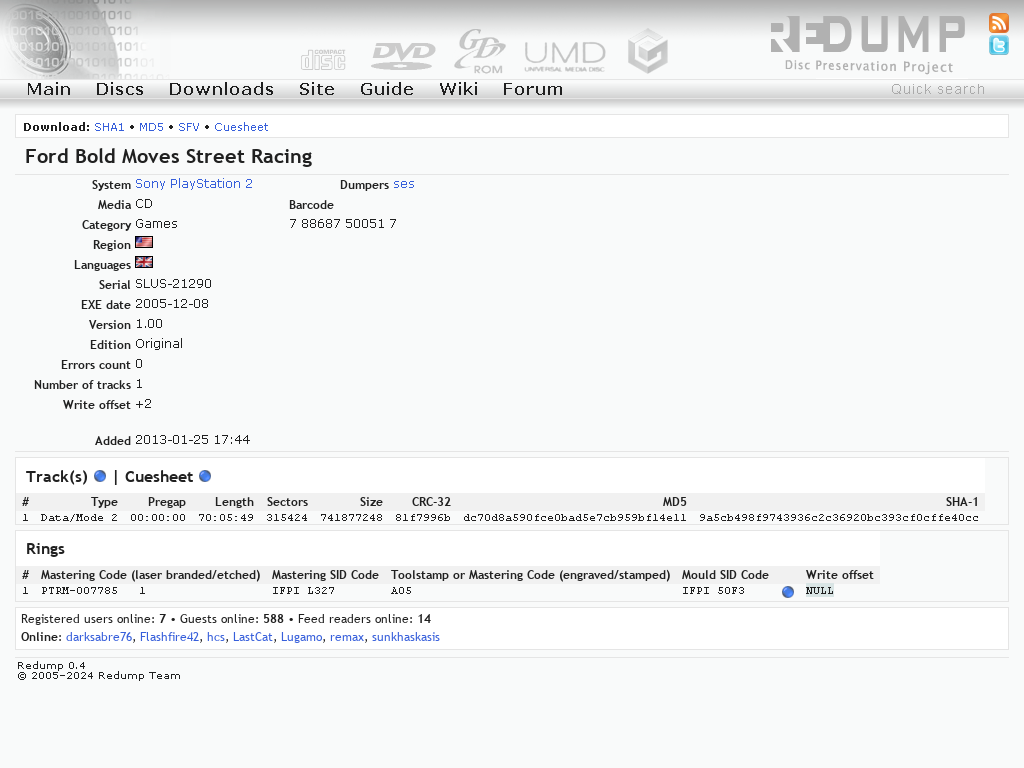Open the Sony PlayStation 2 system link

click(x=194, y=184)
